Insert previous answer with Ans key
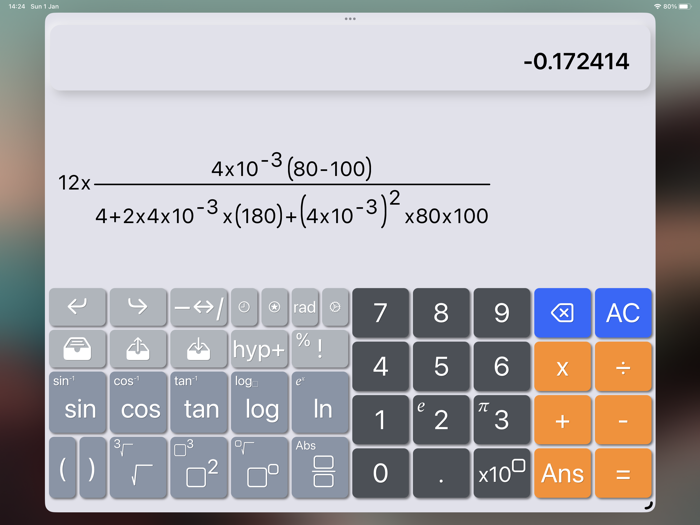700x525 pixels. coord(562,473)
